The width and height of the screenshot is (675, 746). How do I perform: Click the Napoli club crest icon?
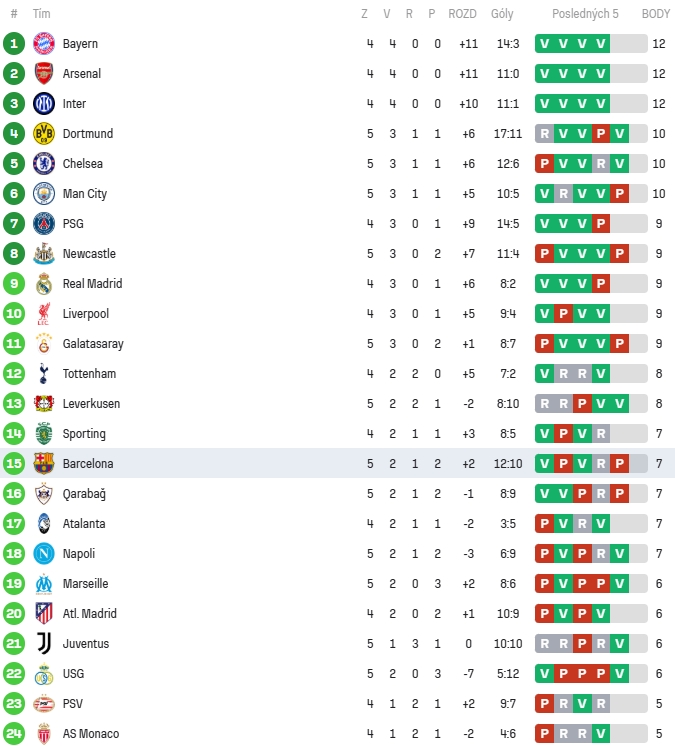[43, 554]
